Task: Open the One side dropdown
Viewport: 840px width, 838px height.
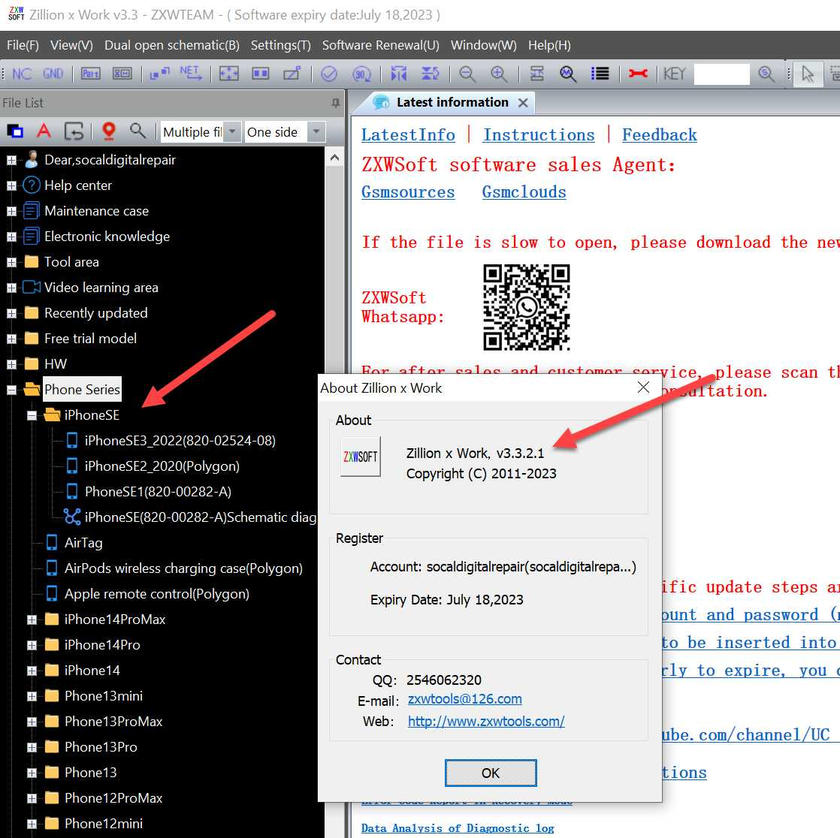Action: (316, 132)
